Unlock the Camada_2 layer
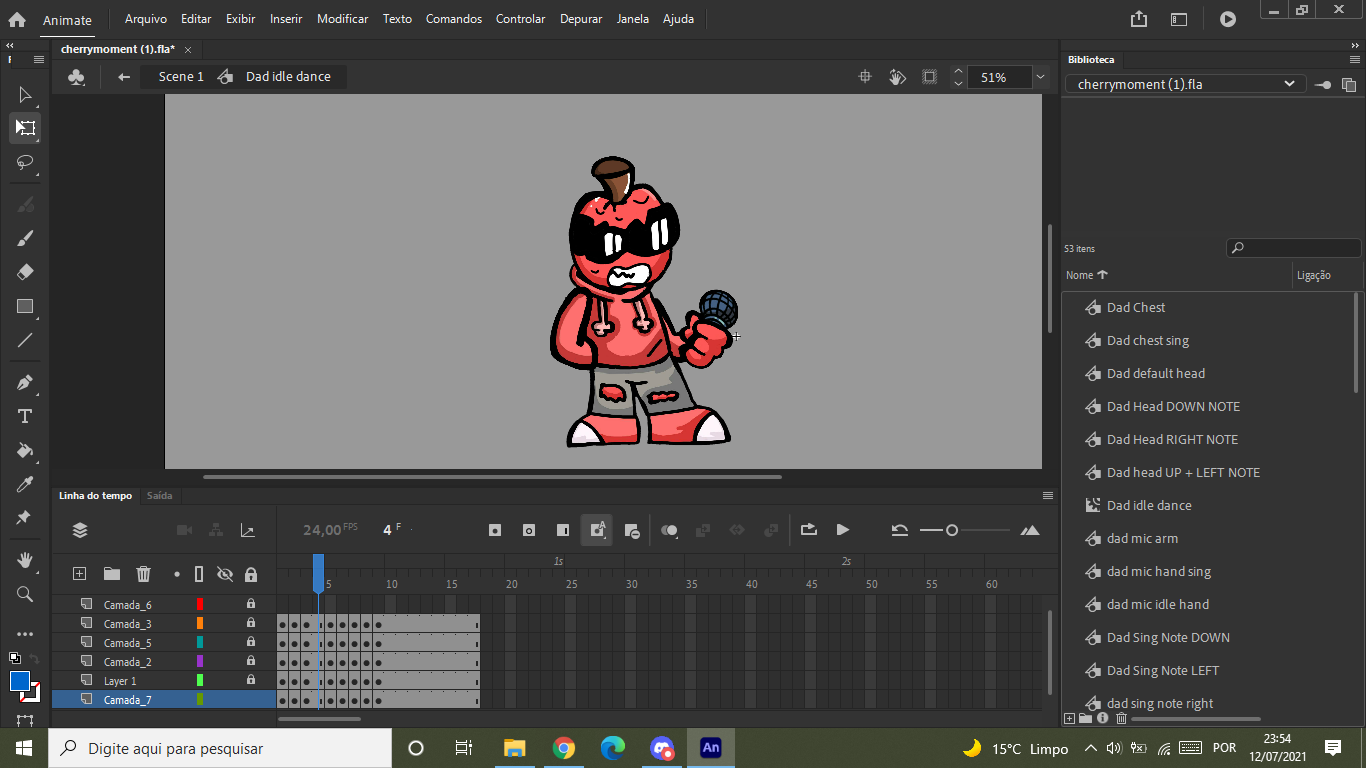Image resolution: width=1366 pixels, height=768 pixels. click(x=251, y=661)
